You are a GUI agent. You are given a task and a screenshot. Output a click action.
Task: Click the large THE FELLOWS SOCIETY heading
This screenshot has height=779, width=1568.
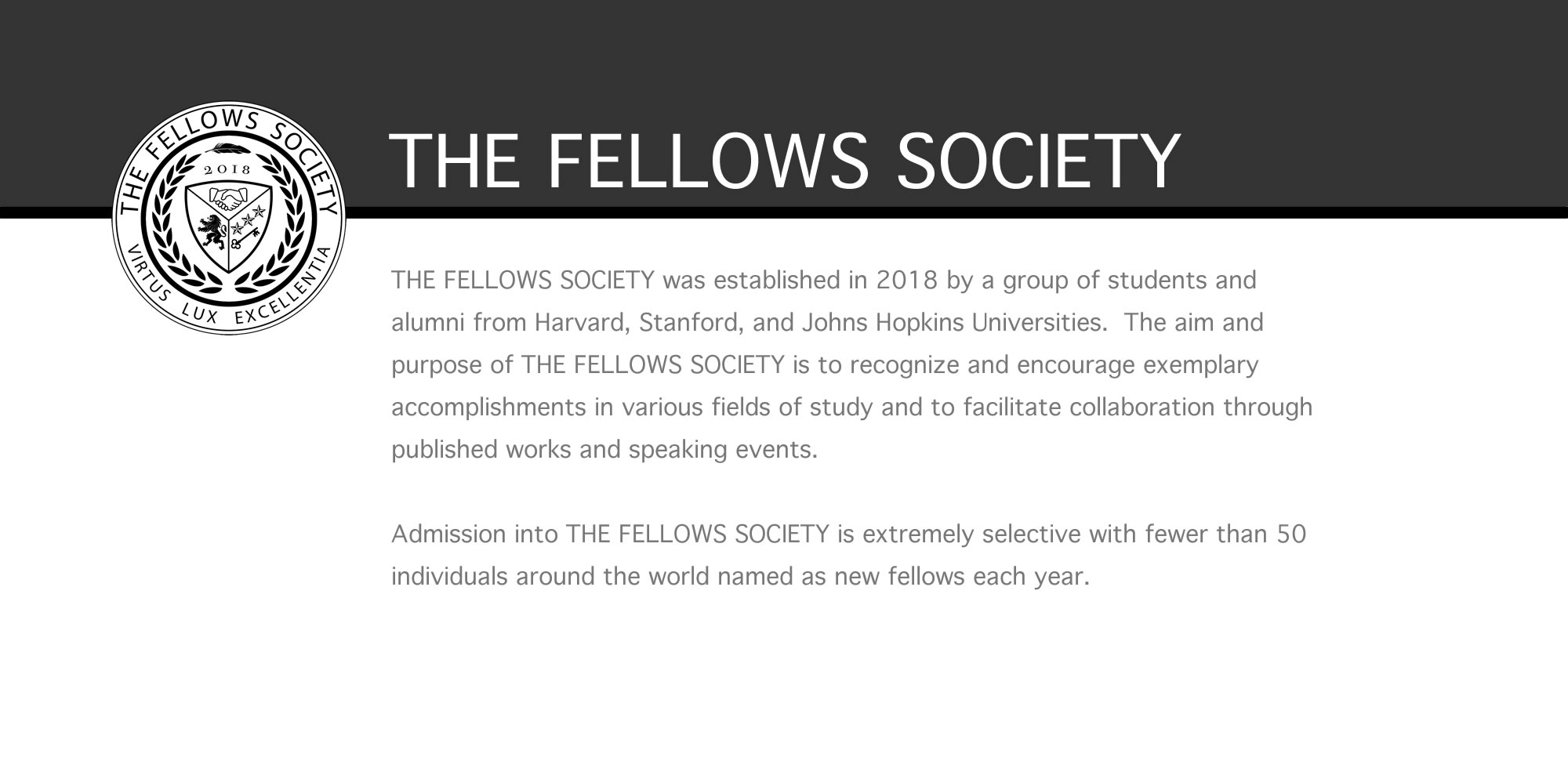click(x=784, y=161)
